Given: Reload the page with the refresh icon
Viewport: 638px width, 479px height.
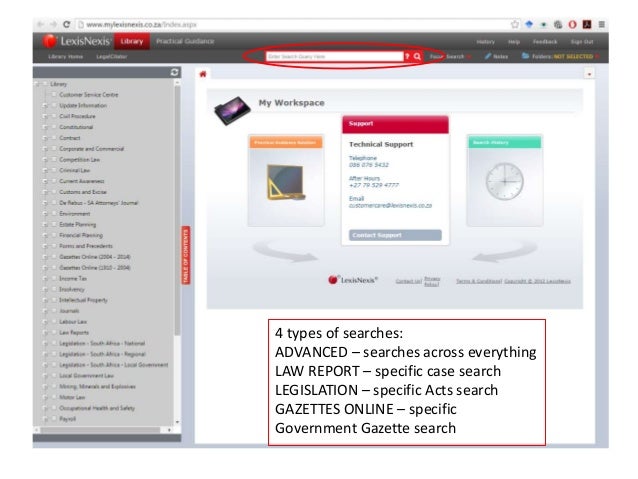Looking at the screenshot, I should point(66,24).
